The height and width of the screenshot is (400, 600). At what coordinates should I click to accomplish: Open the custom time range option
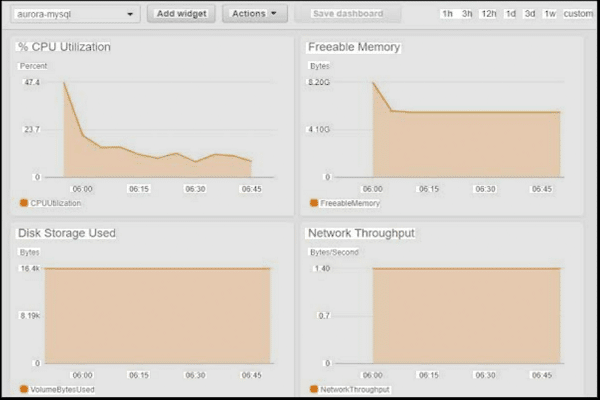[578, 14]
